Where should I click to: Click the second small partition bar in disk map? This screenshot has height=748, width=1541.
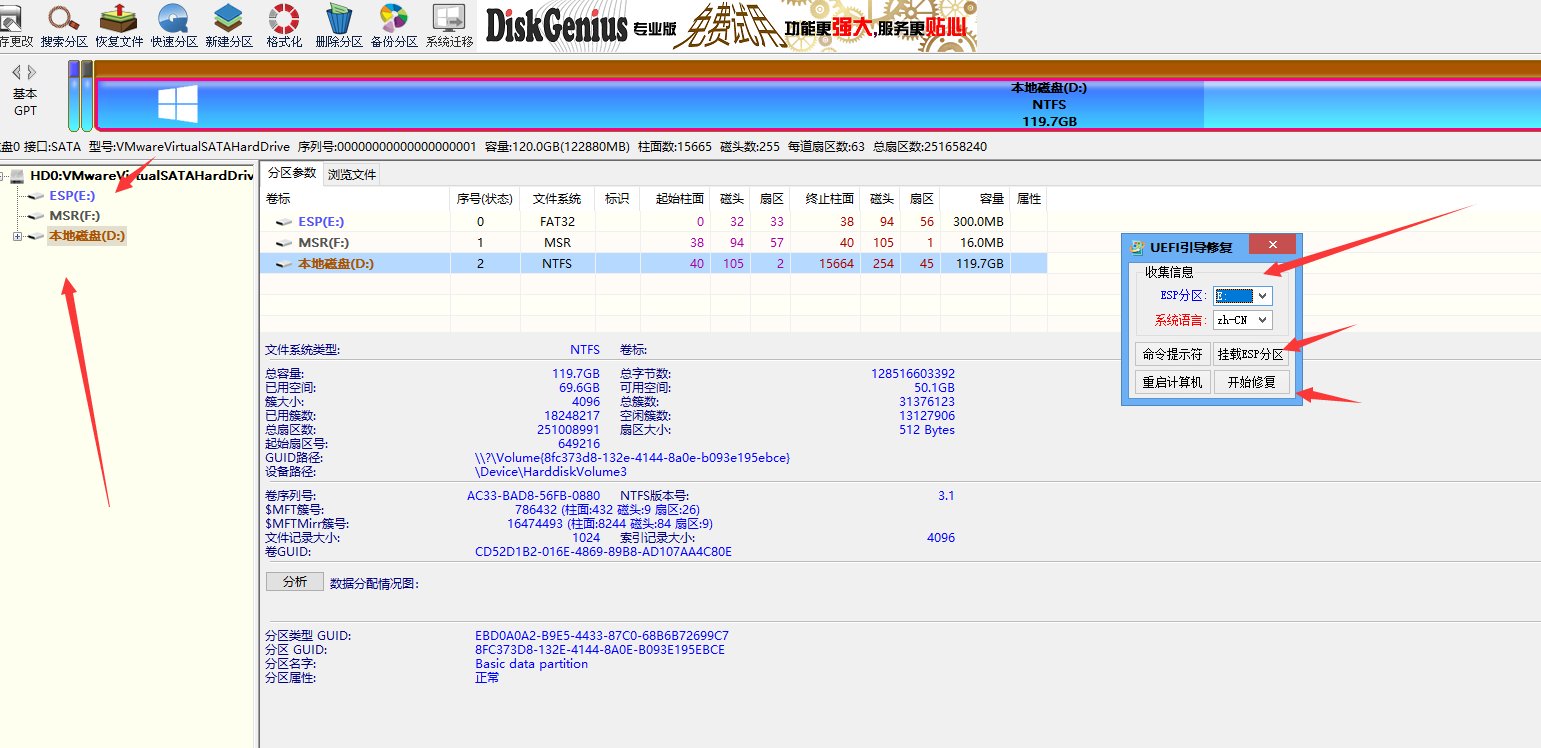87,96
